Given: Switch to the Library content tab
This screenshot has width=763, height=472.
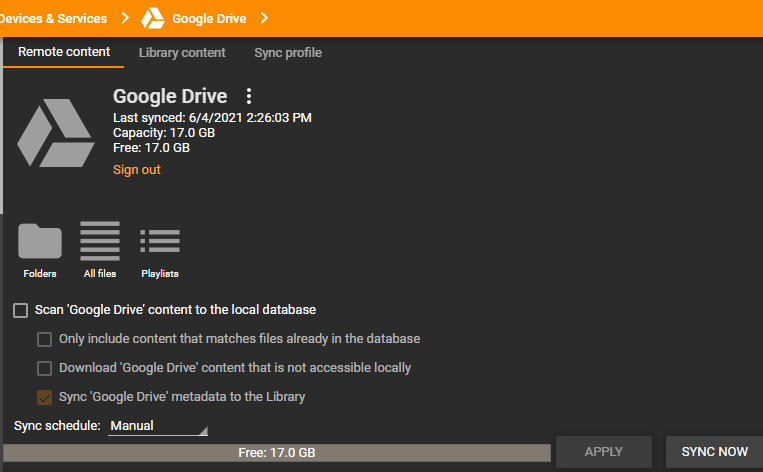Looking at the screenshot, I should click(x=182, y=53).
